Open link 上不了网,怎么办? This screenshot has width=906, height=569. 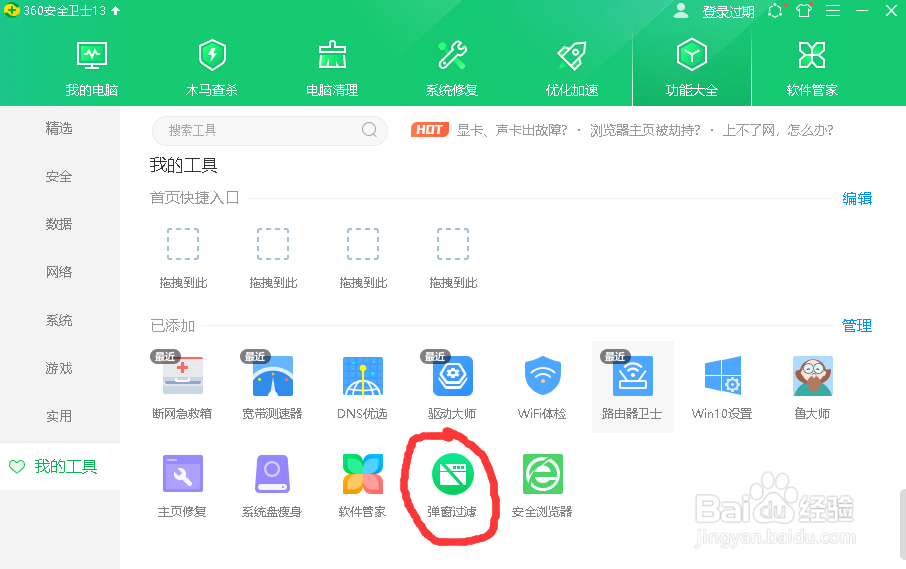(778, 130)
